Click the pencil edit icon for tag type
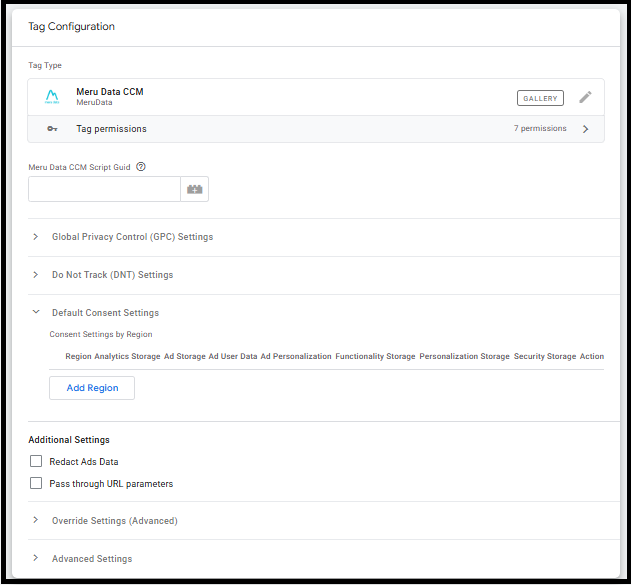The image size is (631, 585). point(585,97)
